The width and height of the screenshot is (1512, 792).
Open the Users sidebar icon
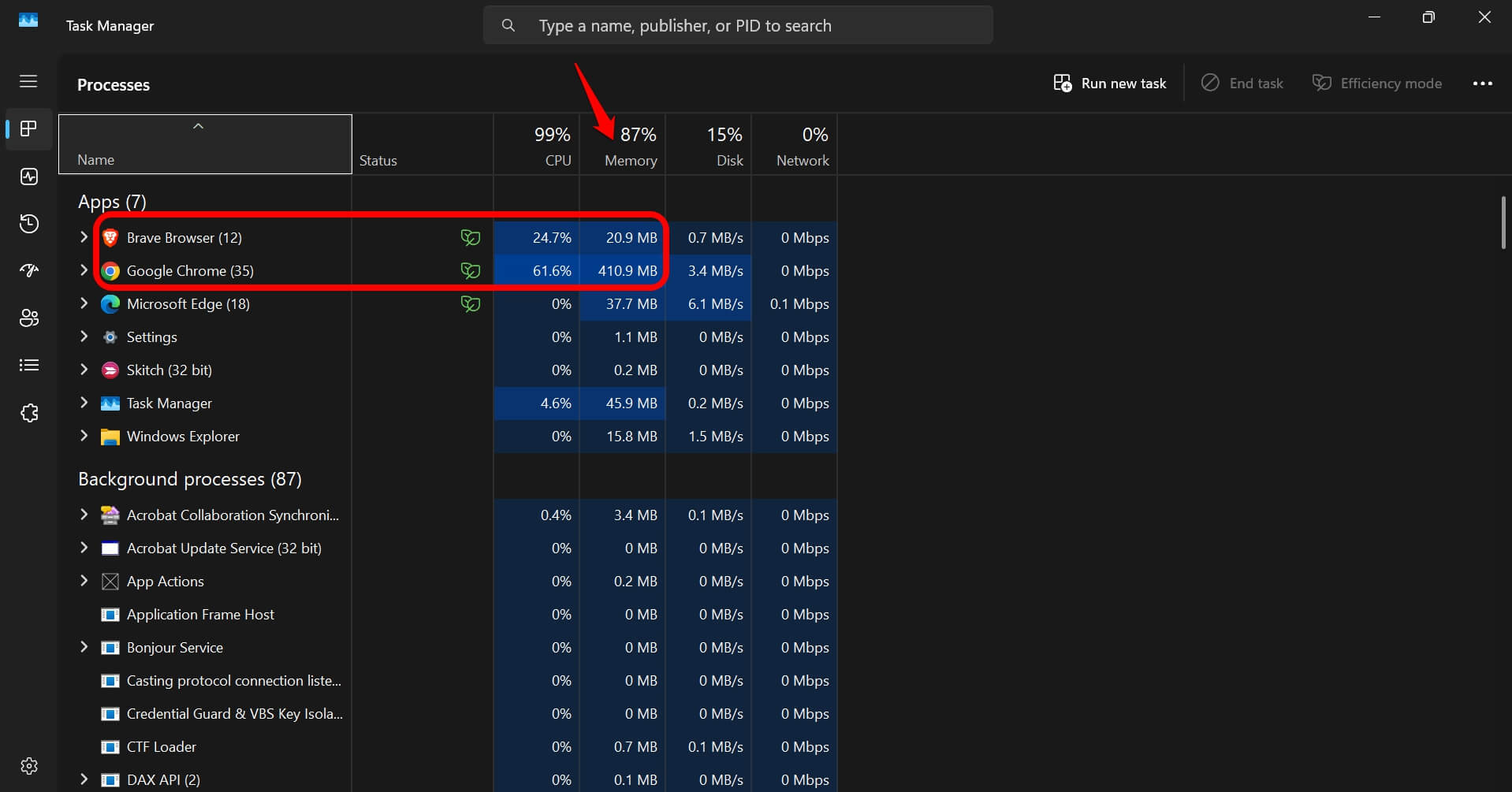29,318
